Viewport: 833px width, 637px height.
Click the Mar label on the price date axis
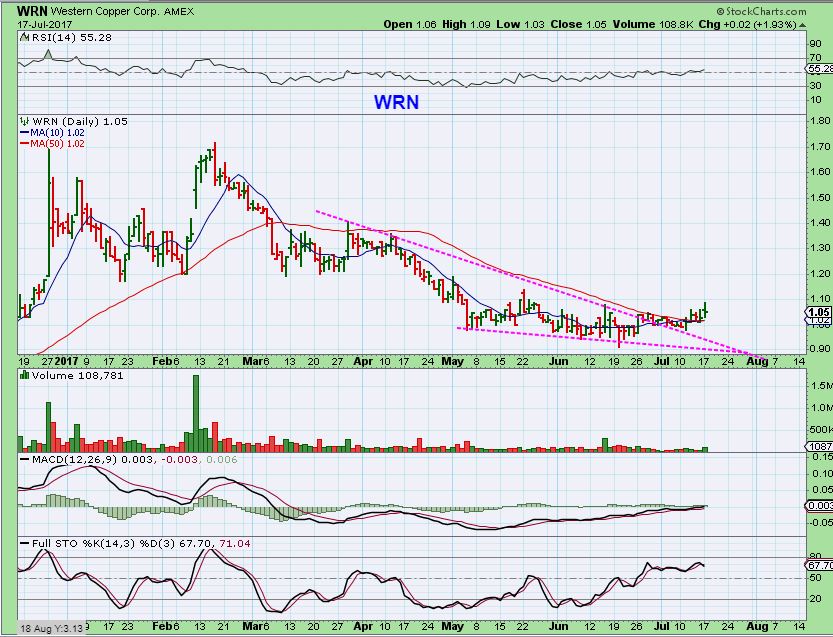pos(252,361)
